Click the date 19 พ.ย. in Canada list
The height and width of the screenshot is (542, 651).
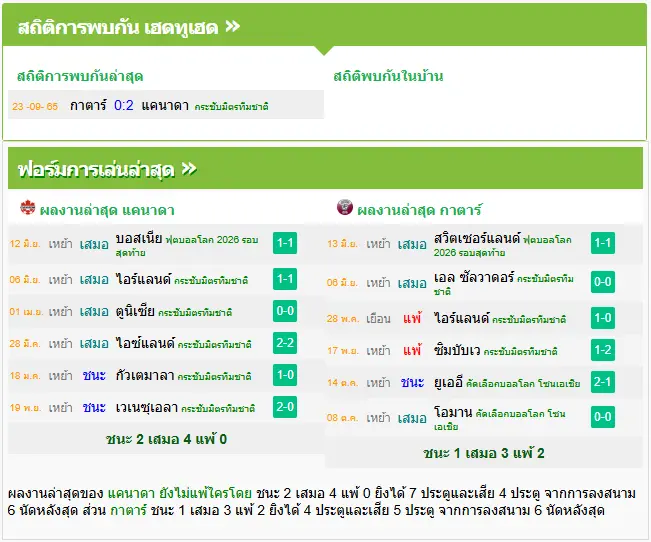coord(25,408)
